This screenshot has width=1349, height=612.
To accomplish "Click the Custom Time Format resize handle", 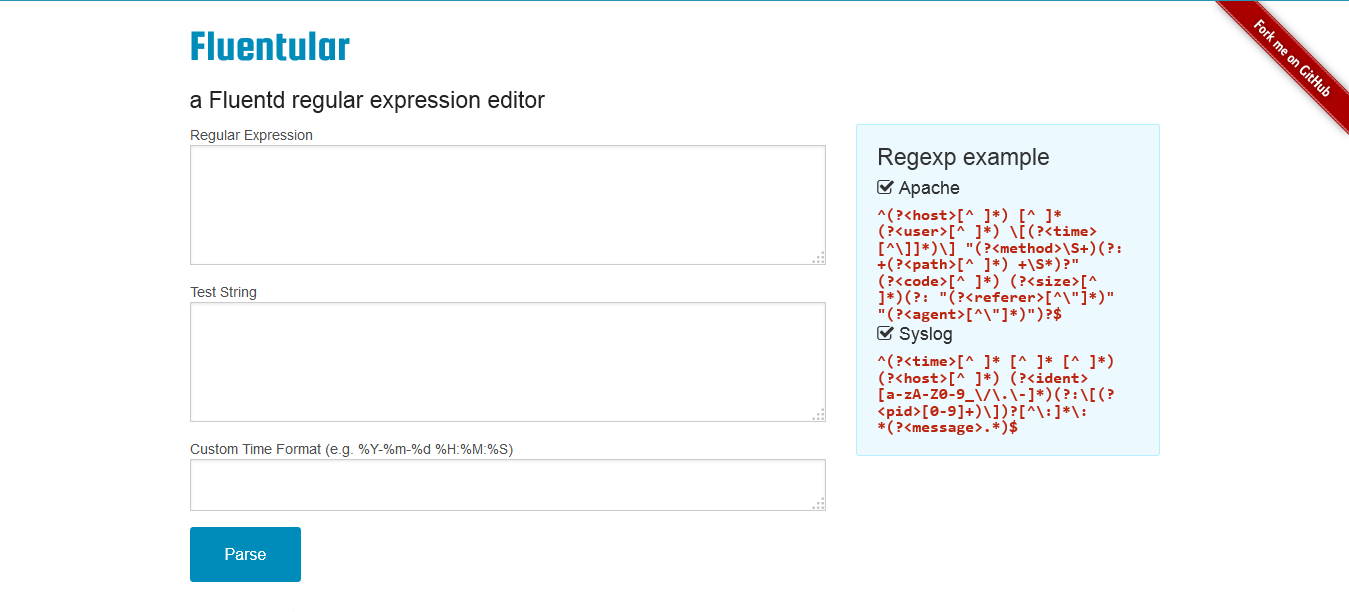I will [x=819, y=504].
